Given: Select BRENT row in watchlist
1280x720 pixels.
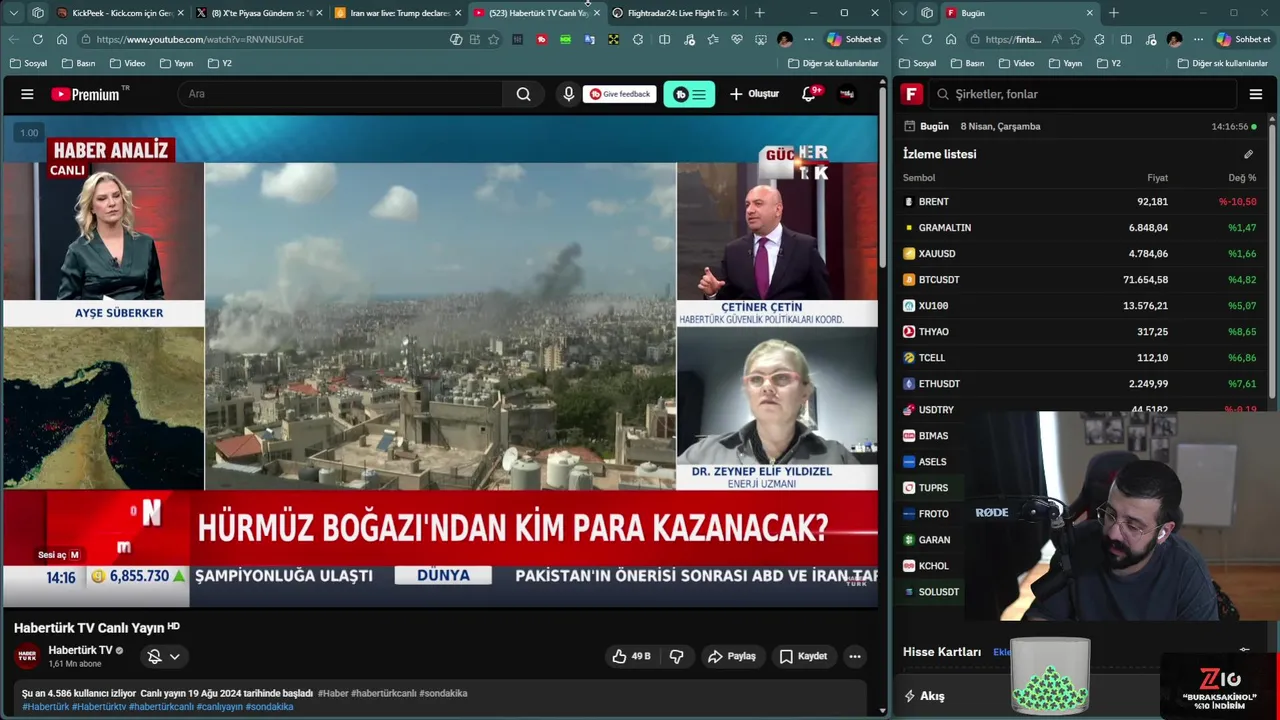Looking at the screenshot, I should (x=1079, y=201).
